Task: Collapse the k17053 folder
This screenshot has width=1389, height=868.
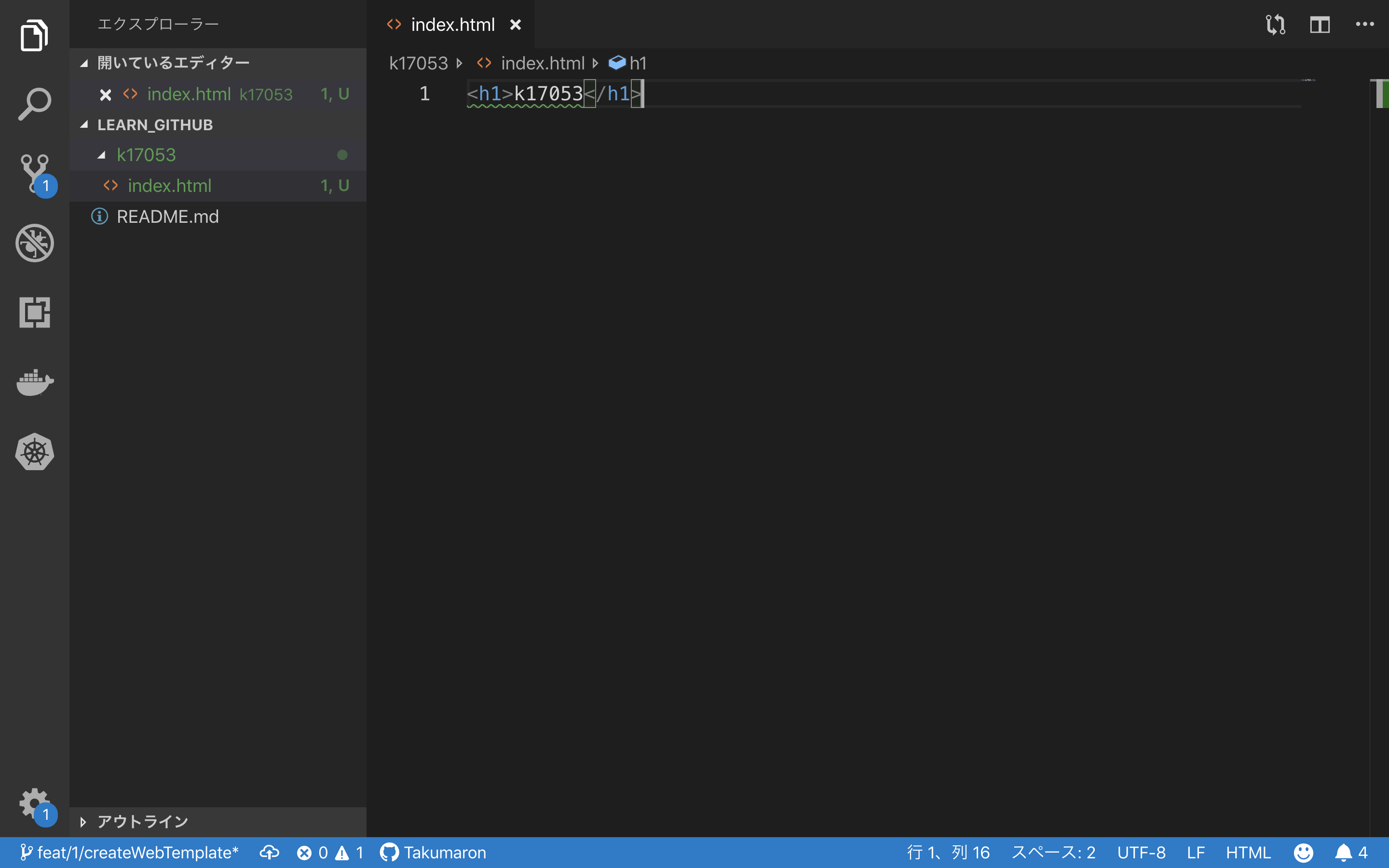Action: click(x=218, y=155)
